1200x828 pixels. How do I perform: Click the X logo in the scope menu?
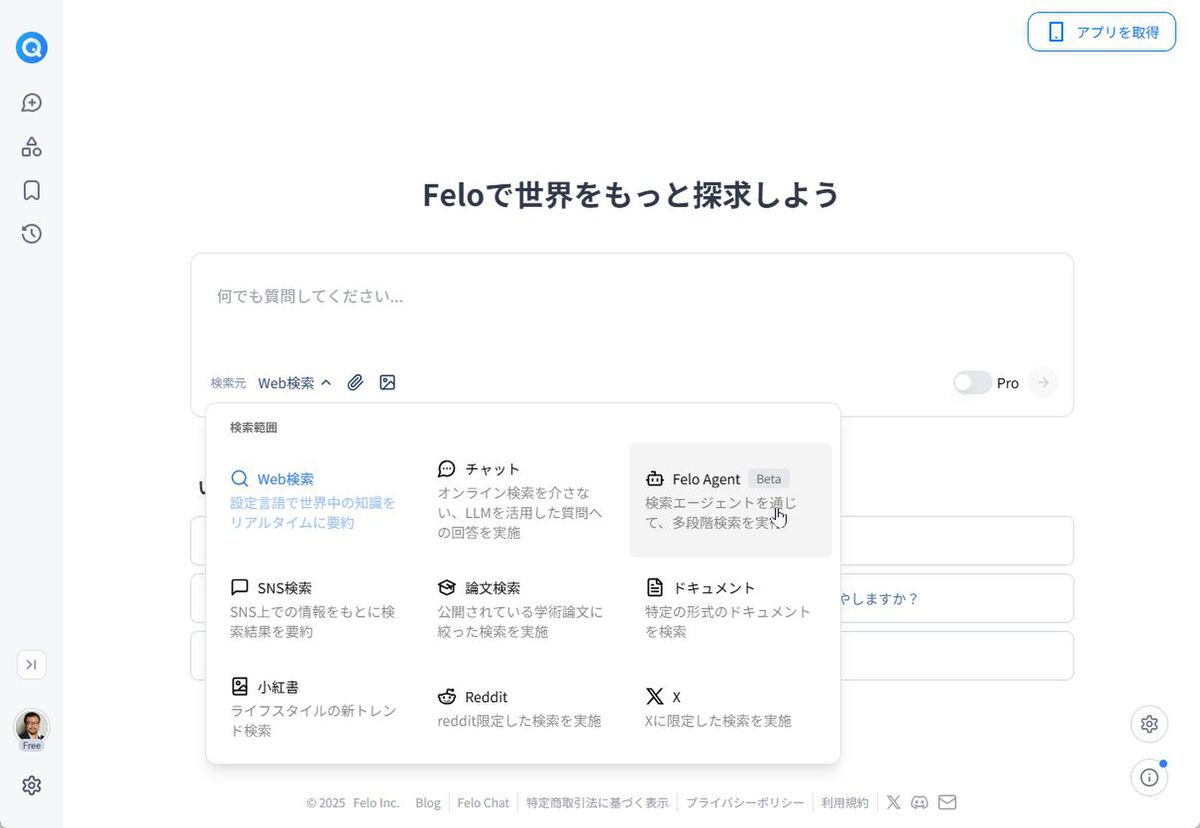[655, 697]
